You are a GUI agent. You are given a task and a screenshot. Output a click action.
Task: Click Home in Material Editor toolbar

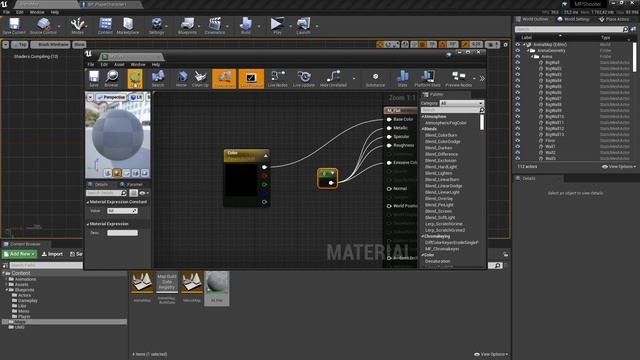(x=181, y=78)
